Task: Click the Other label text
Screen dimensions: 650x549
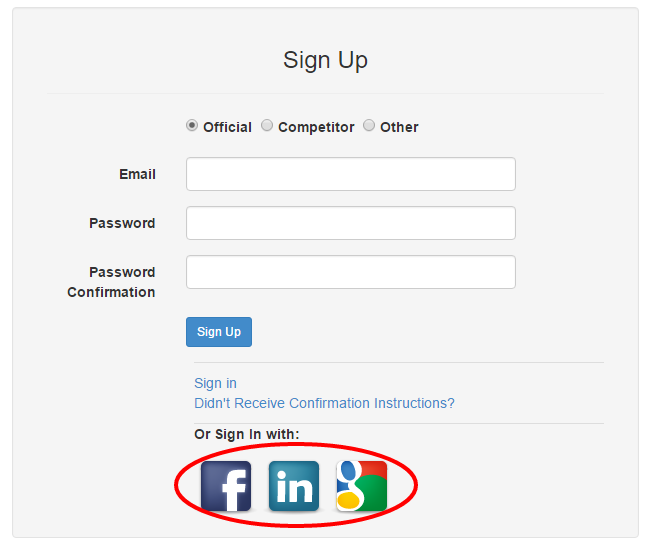Action: tap(399, 127)
